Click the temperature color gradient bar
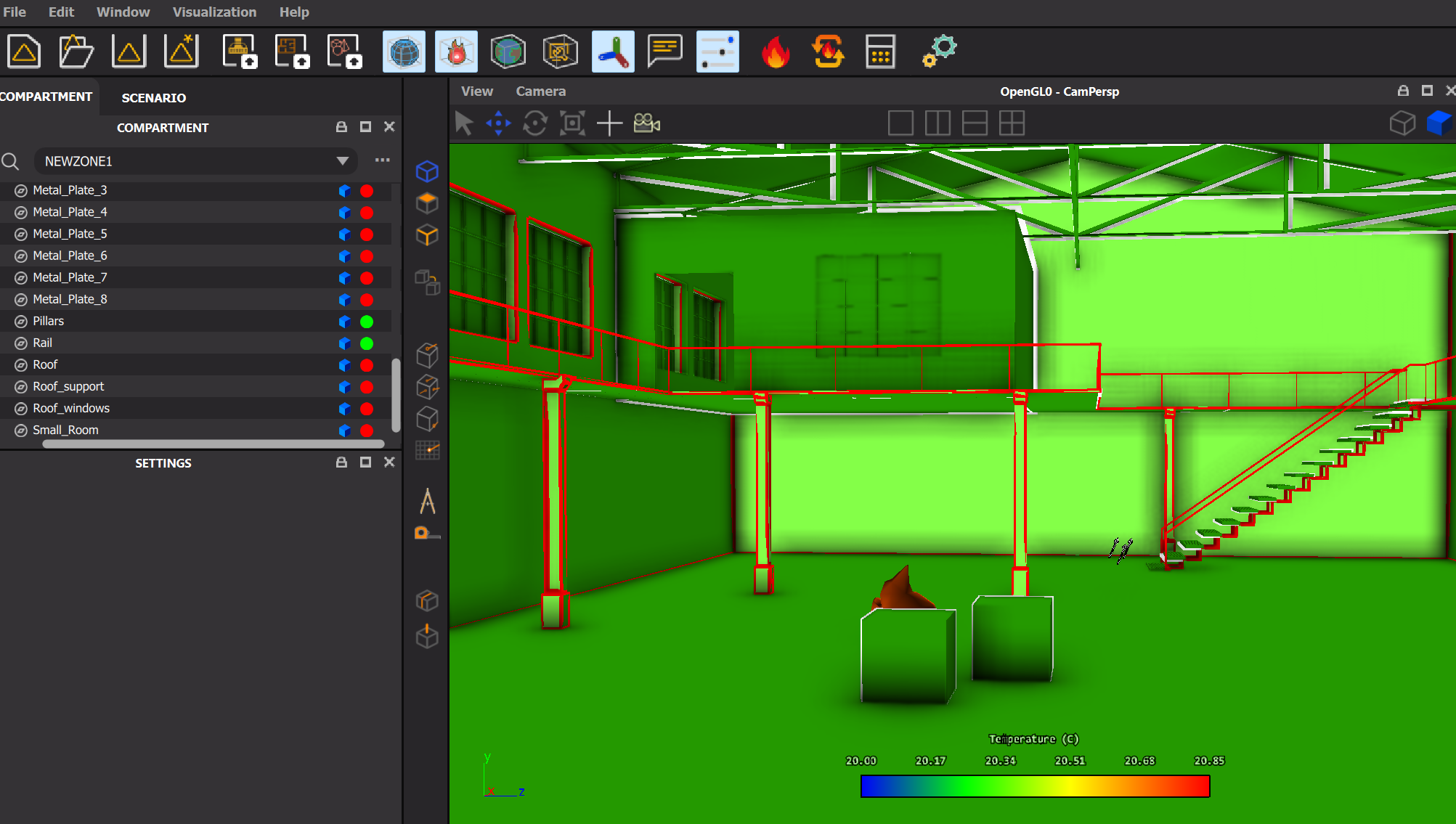Viewport: 1456px width, 824px height. [x=1035, y=786]
